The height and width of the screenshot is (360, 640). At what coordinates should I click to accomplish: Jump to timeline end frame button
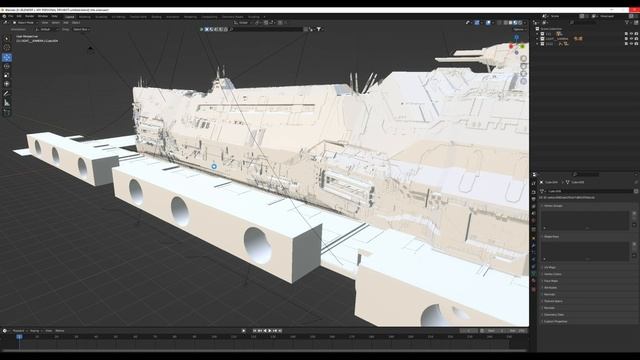[280, 331]
